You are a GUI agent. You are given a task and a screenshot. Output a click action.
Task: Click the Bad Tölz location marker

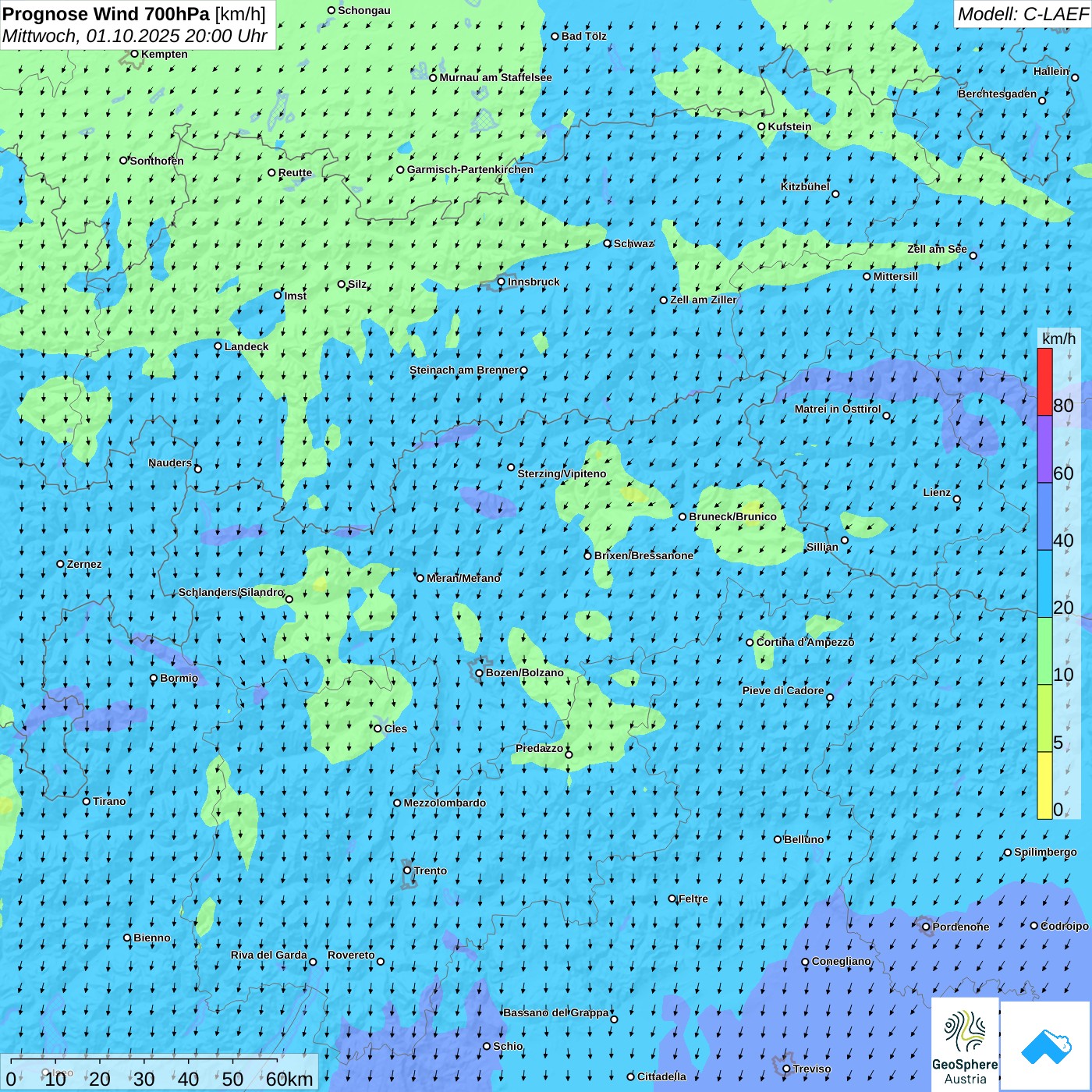click(555, 36)
